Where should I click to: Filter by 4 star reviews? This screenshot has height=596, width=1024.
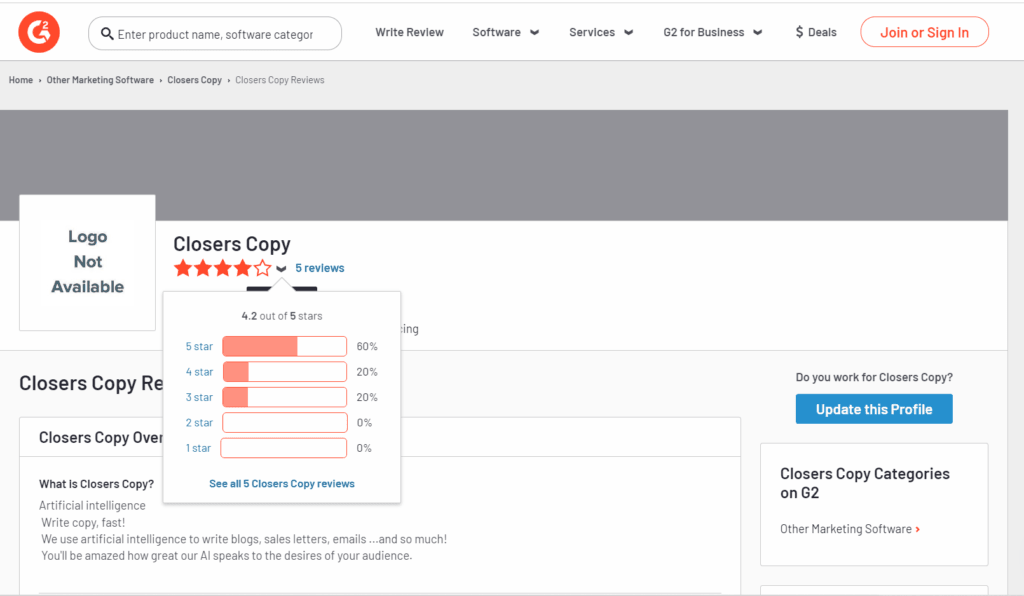[x=199, y=371]
